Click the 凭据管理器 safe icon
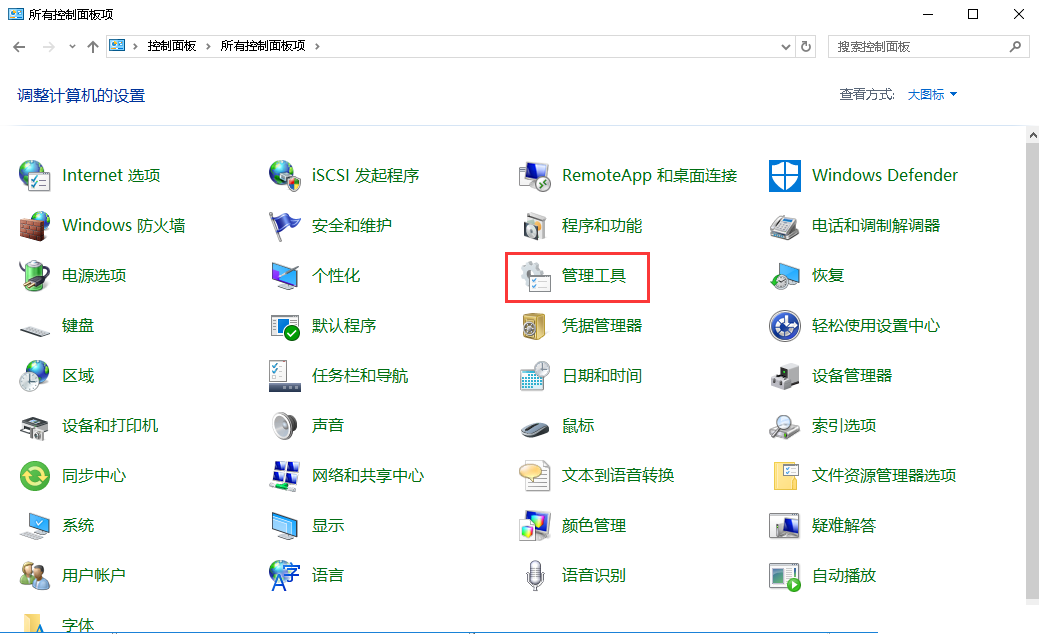Screen dimensions: 1039x634 (x=535, y=326)
